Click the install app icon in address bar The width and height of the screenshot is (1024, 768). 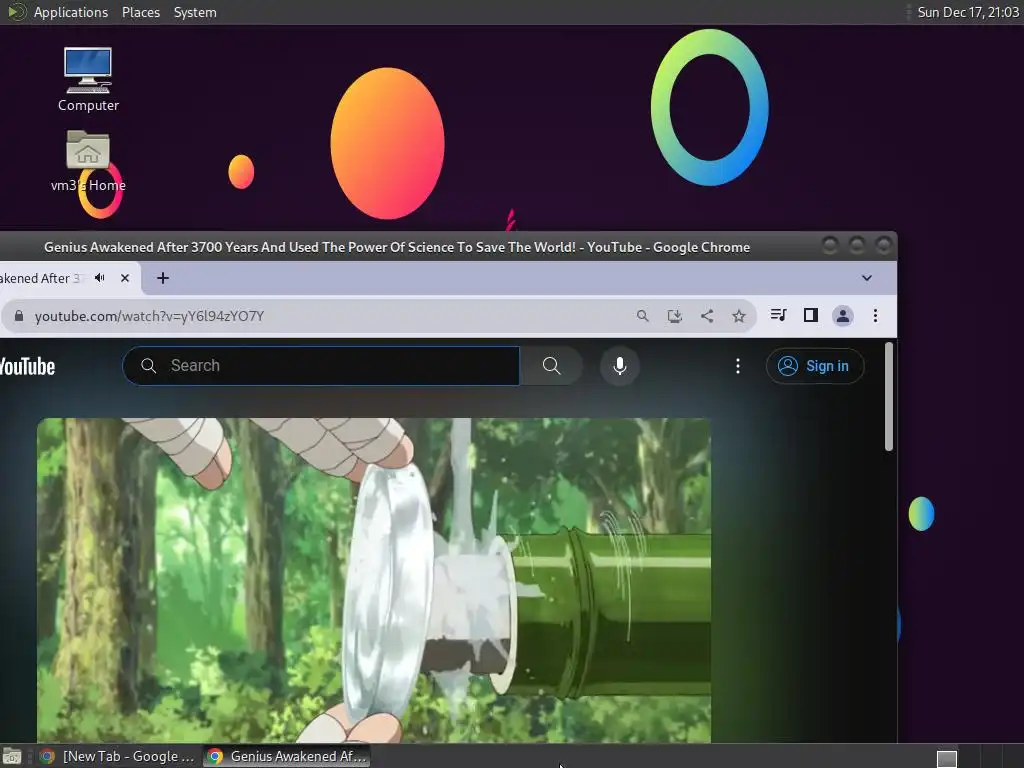tap(675, 316)
